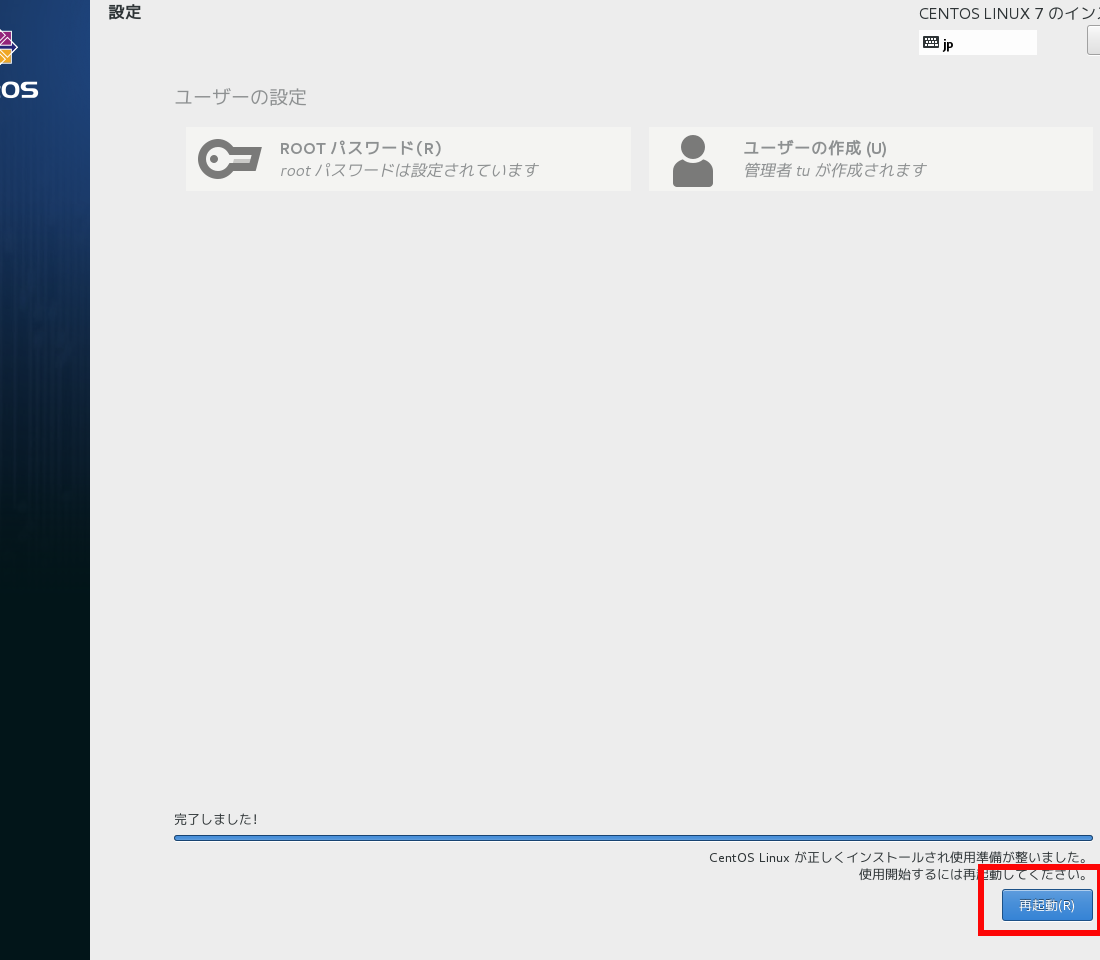Click the 完了しました! status label
The height and width of the screenshot is (960, 1100).
pyautogui.click(x=215, y=819)
